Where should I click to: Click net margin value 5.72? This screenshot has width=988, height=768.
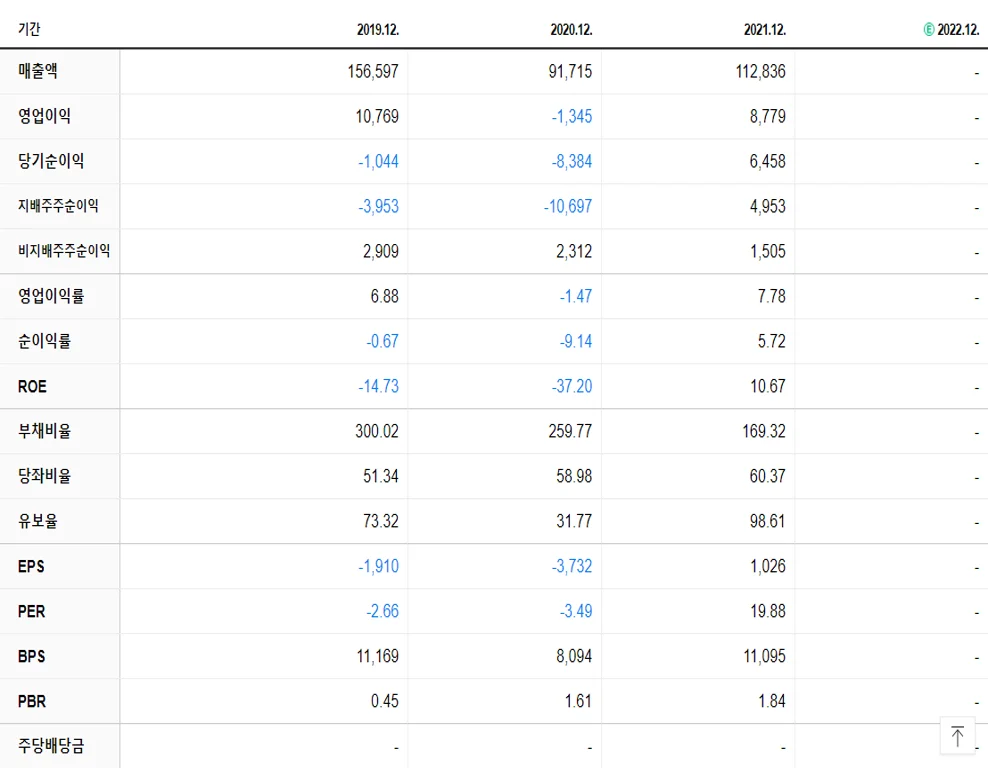pyautogui.click(x=771, y=341)
